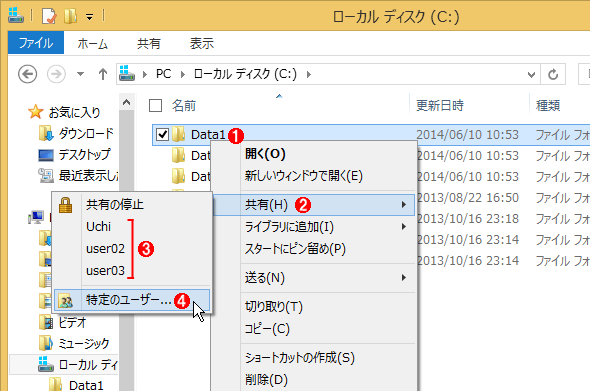The height and width of the screenshot is (391, 590).
Task: Open the address bar history dropdown
Action: pos(531,75)
